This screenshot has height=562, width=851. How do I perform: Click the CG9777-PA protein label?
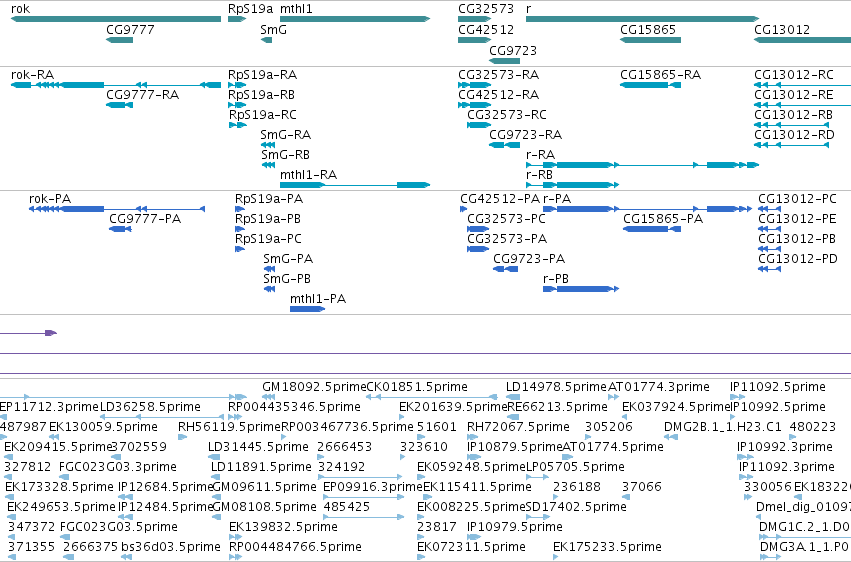tap(145, 219)
